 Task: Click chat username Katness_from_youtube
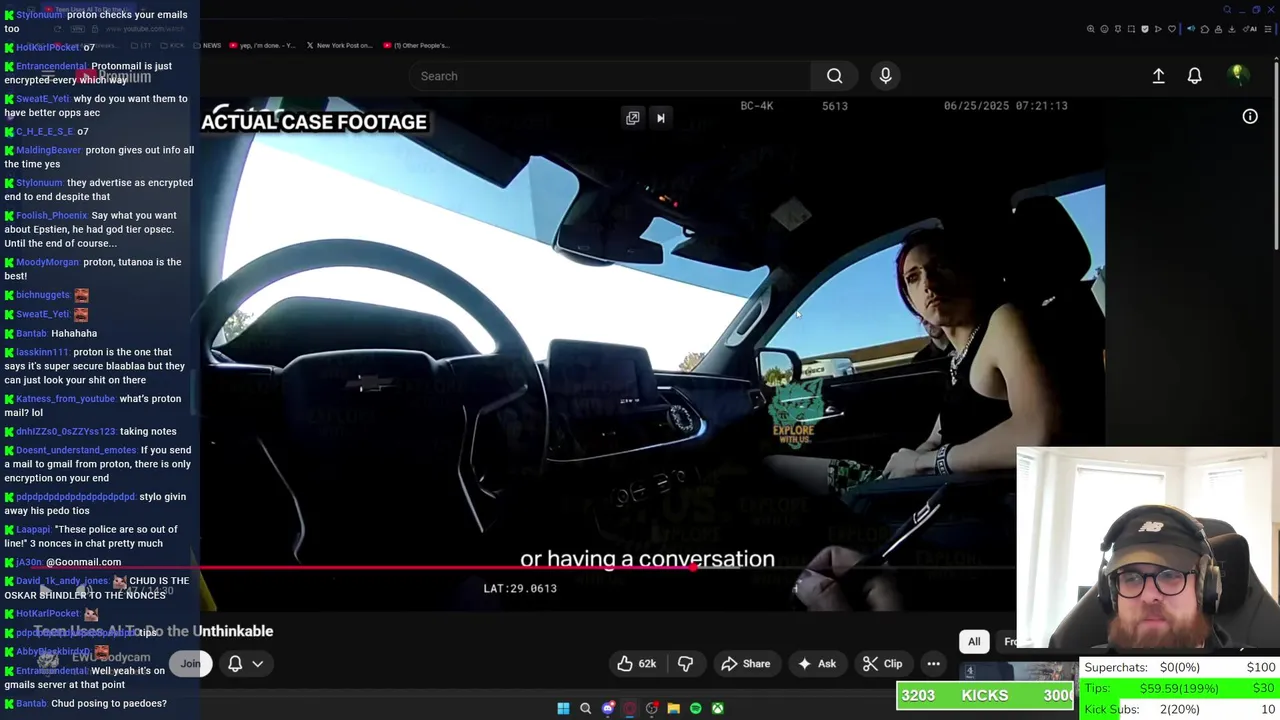click(x=65, y=399)
